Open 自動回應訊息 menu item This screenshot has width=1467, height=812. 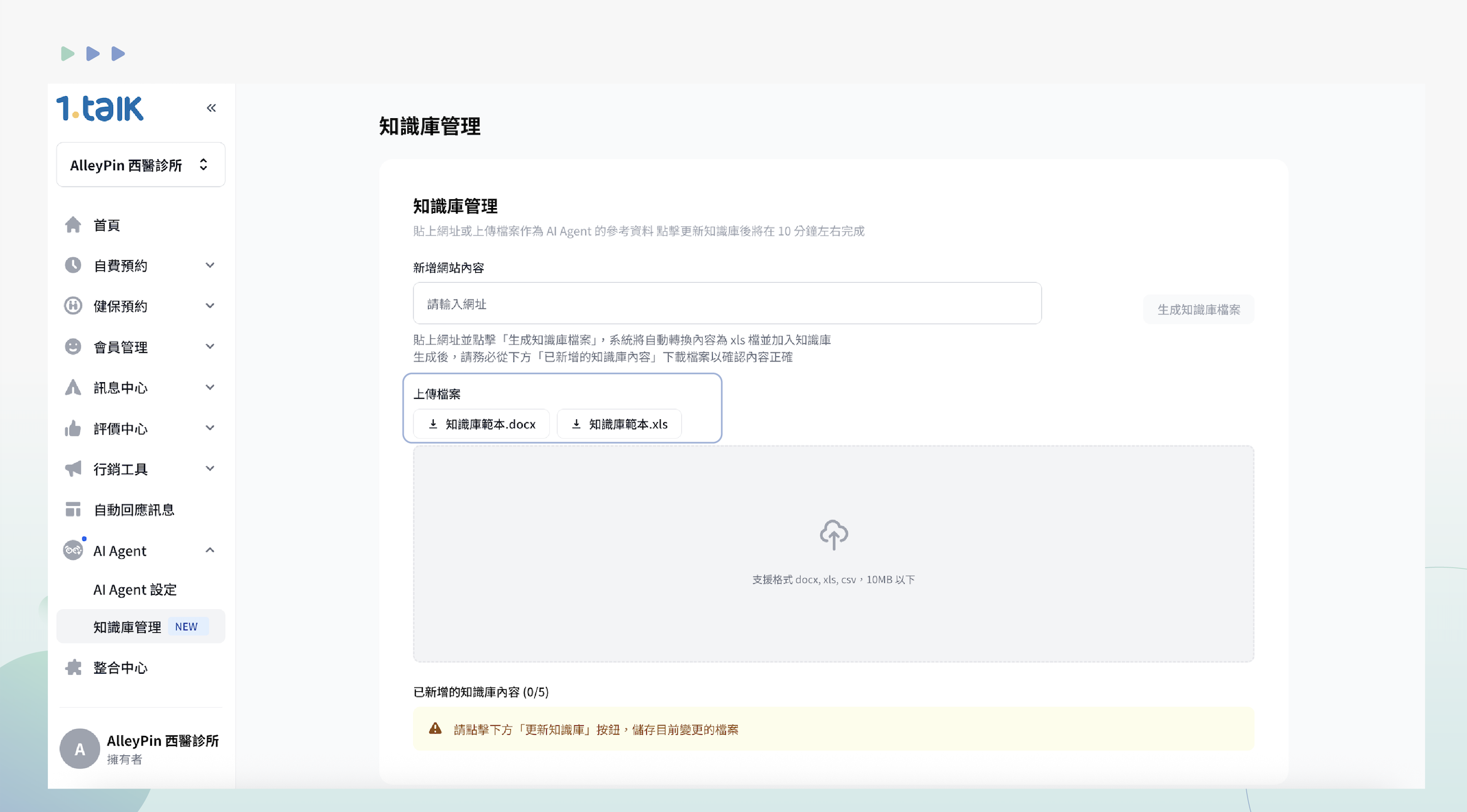point(134,510)
